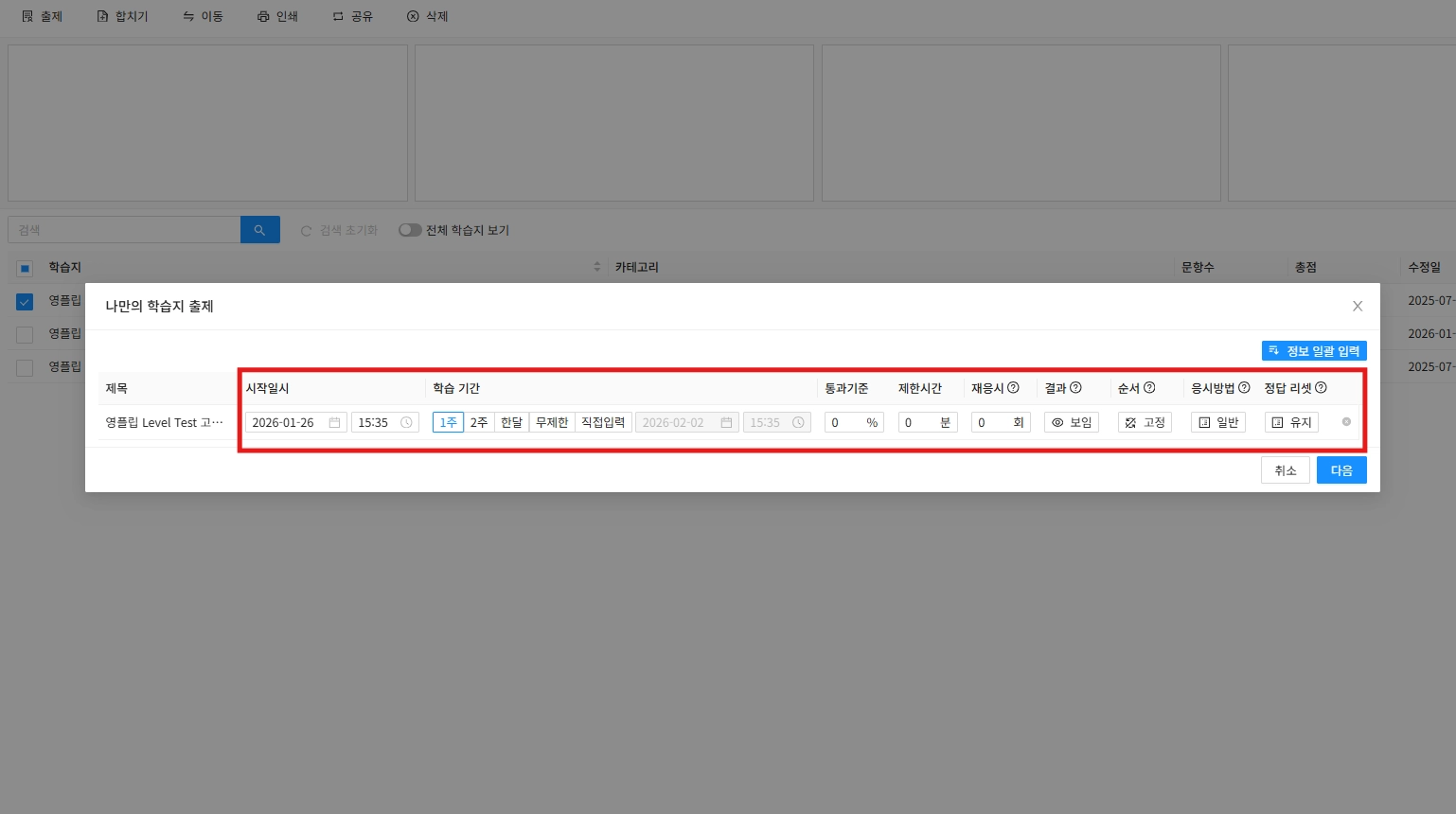Click 공유 in the top toolbar
1456x814 pixels.
(352, 16)
